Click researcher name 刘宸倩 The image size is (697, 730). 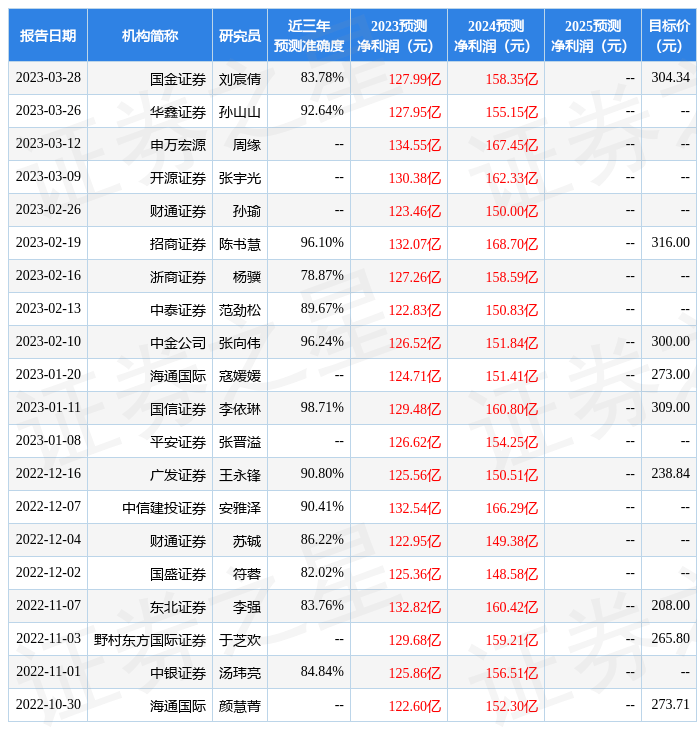[240, 79]
